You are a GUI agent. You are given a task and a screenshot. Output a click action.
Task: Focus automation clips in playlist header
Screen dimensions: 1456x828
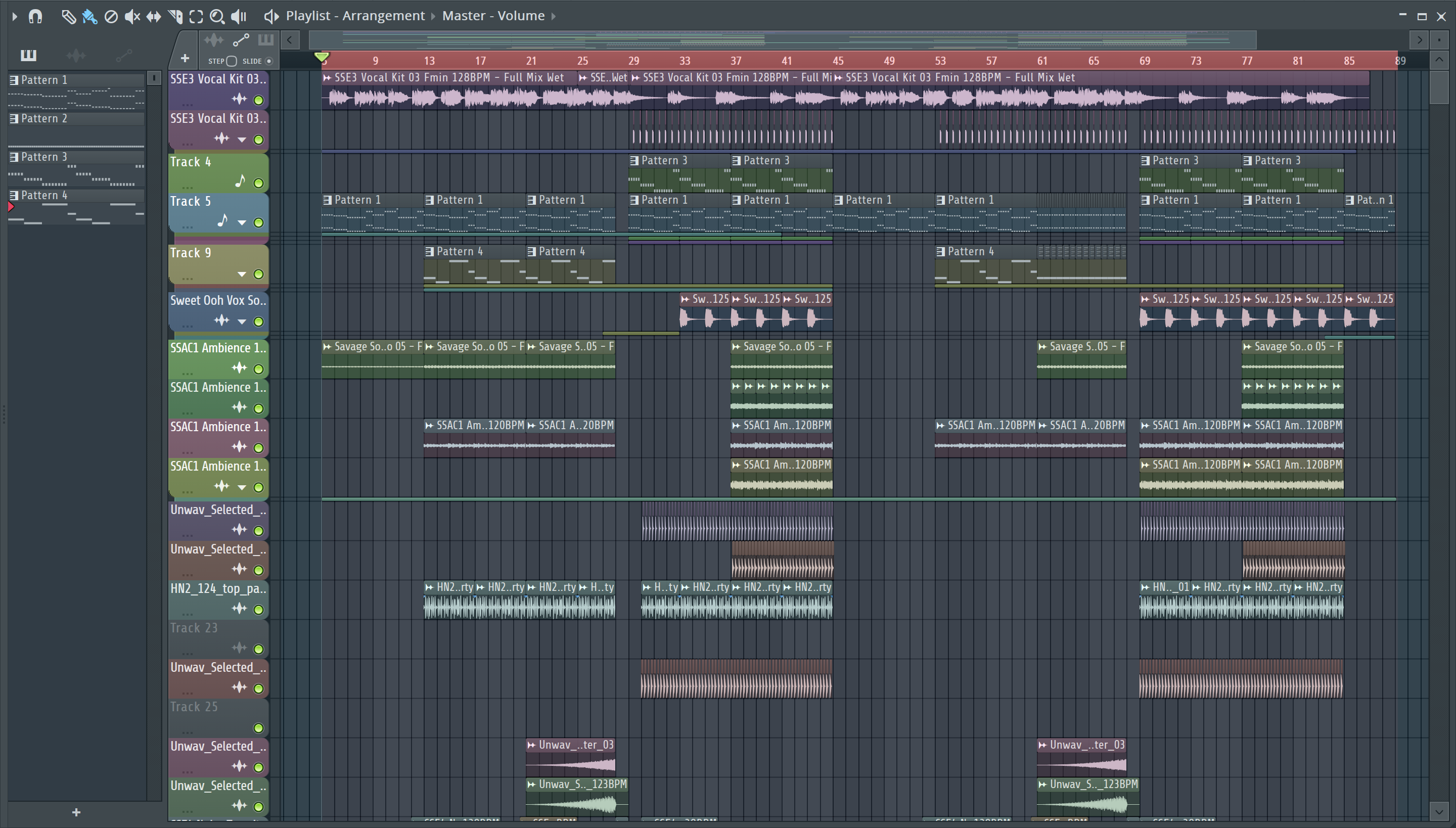[x=241, y=40]
